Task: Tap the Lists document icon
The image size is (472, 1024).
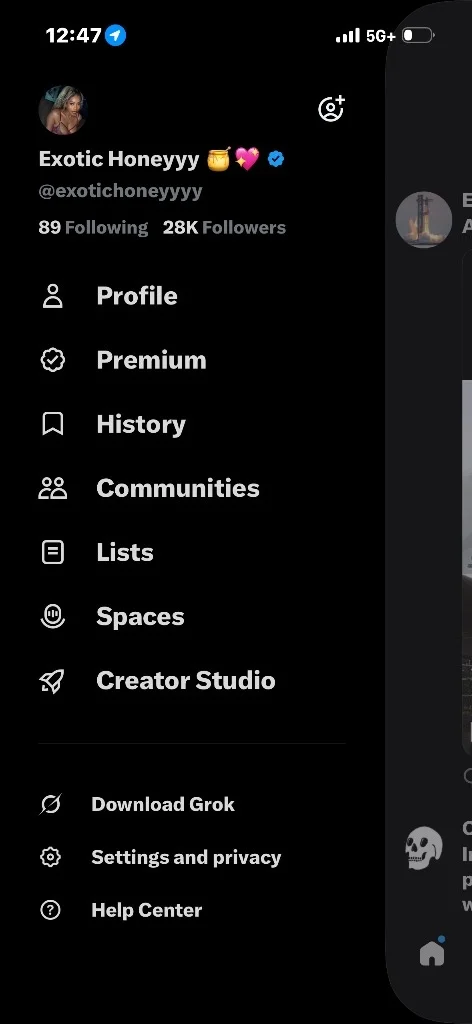Action: pyautogui.click(x=52, y=552)
